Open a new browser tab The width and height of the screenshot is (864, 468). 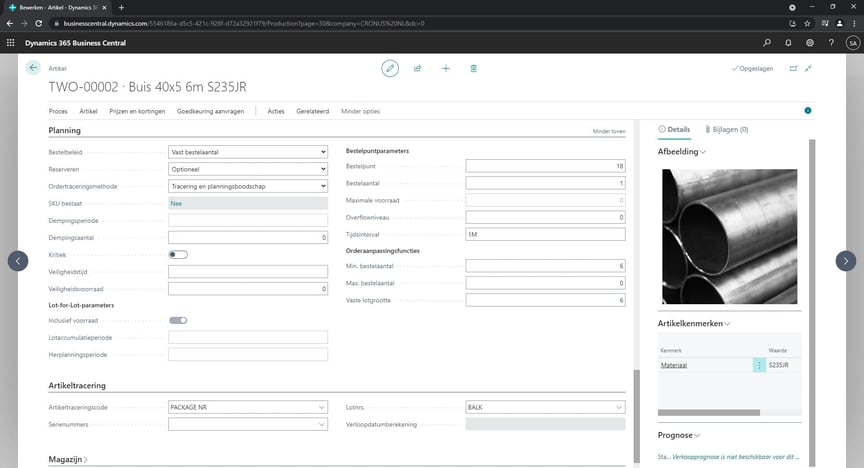[x=121, y=8]
